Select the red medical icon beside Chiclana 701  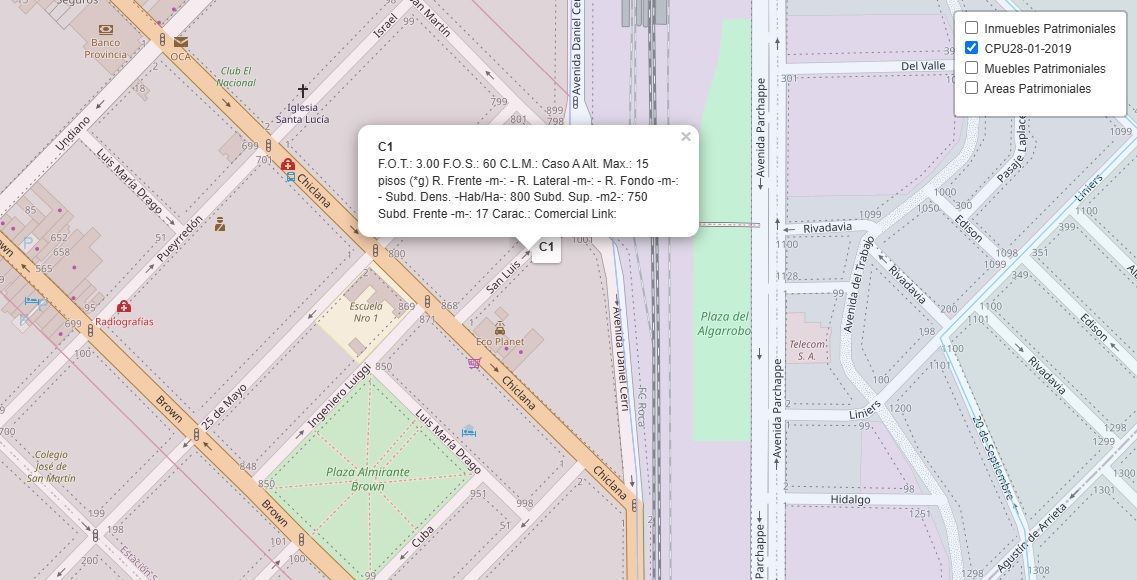click(x=287, y=164)
